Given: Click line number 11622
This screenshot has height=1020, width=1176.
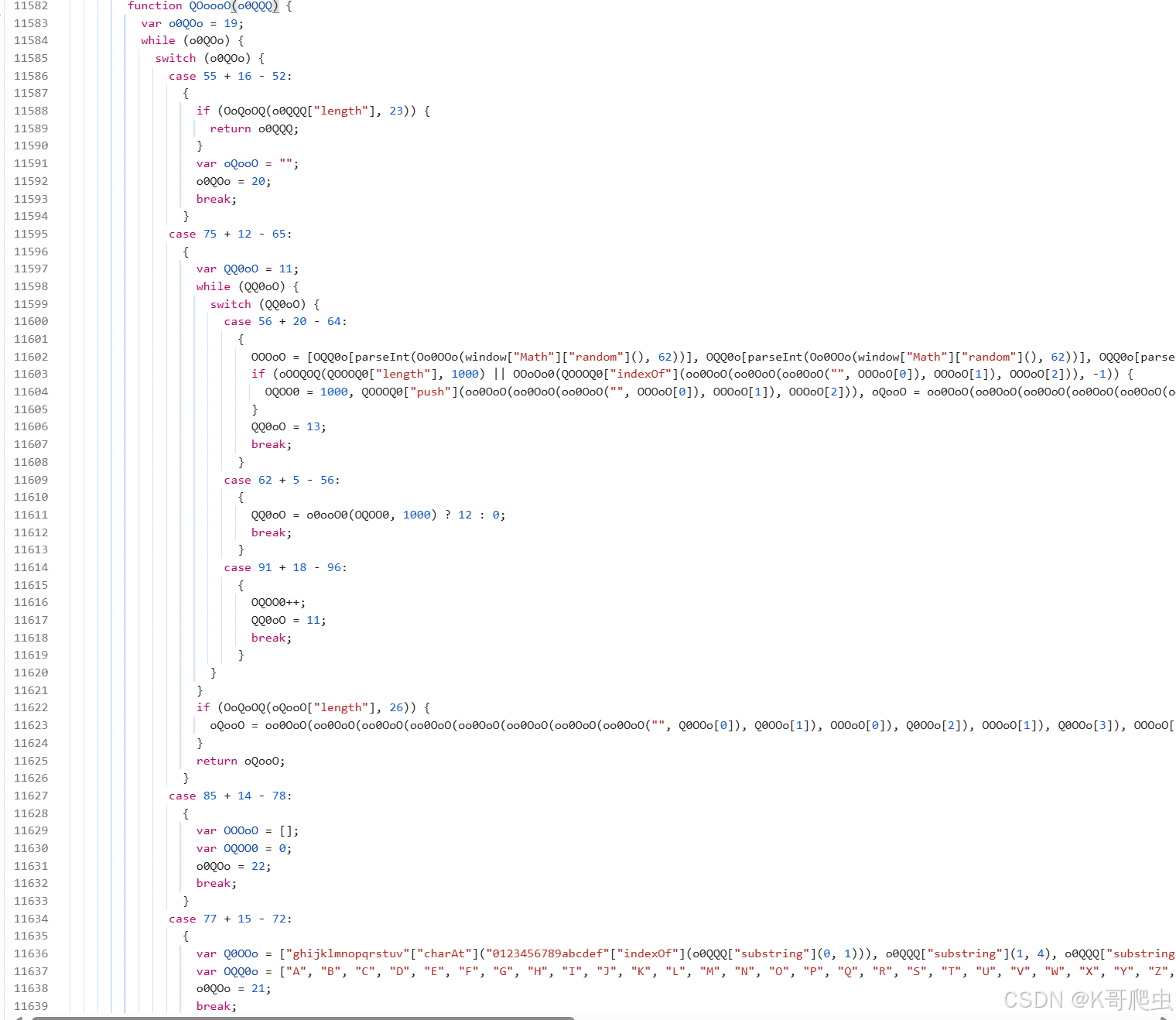Looking at the screenshot, I should [x=31, y=707].
